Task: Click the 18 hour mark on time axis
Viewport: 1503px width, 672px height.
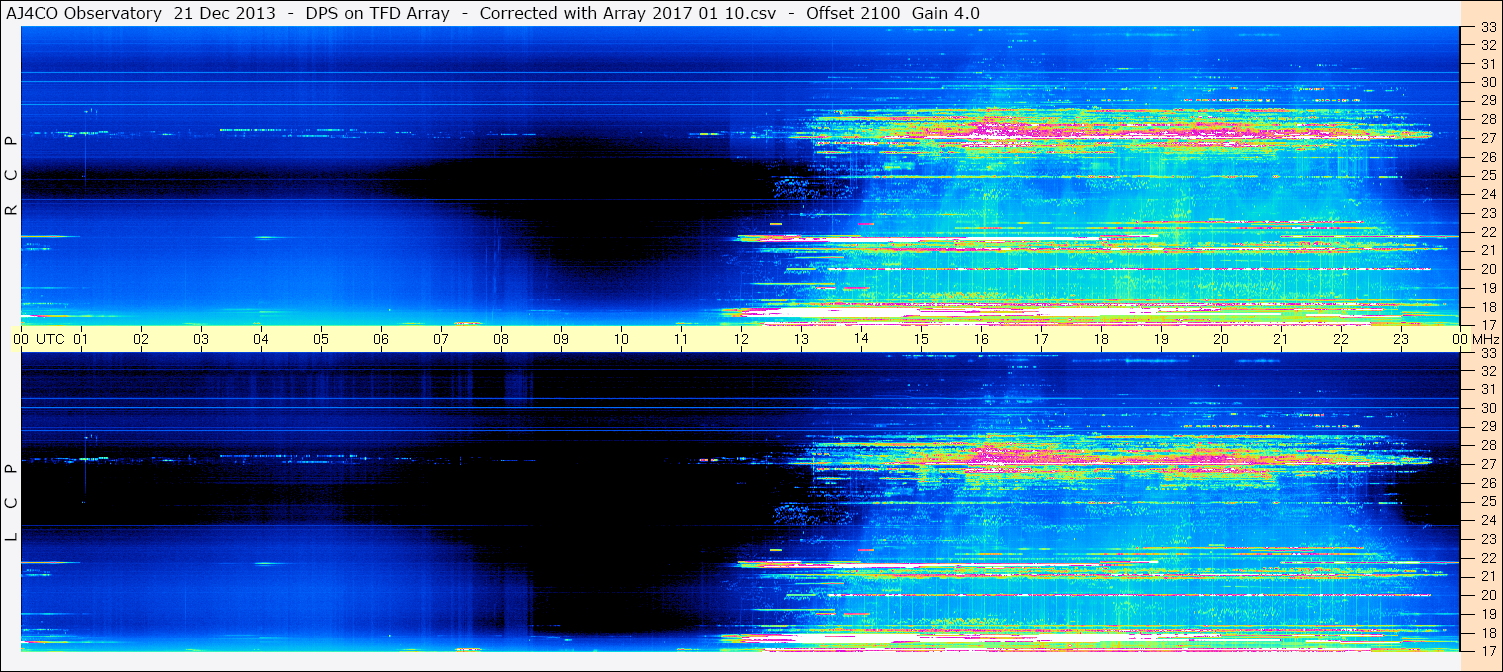Action: point(1101,339)
